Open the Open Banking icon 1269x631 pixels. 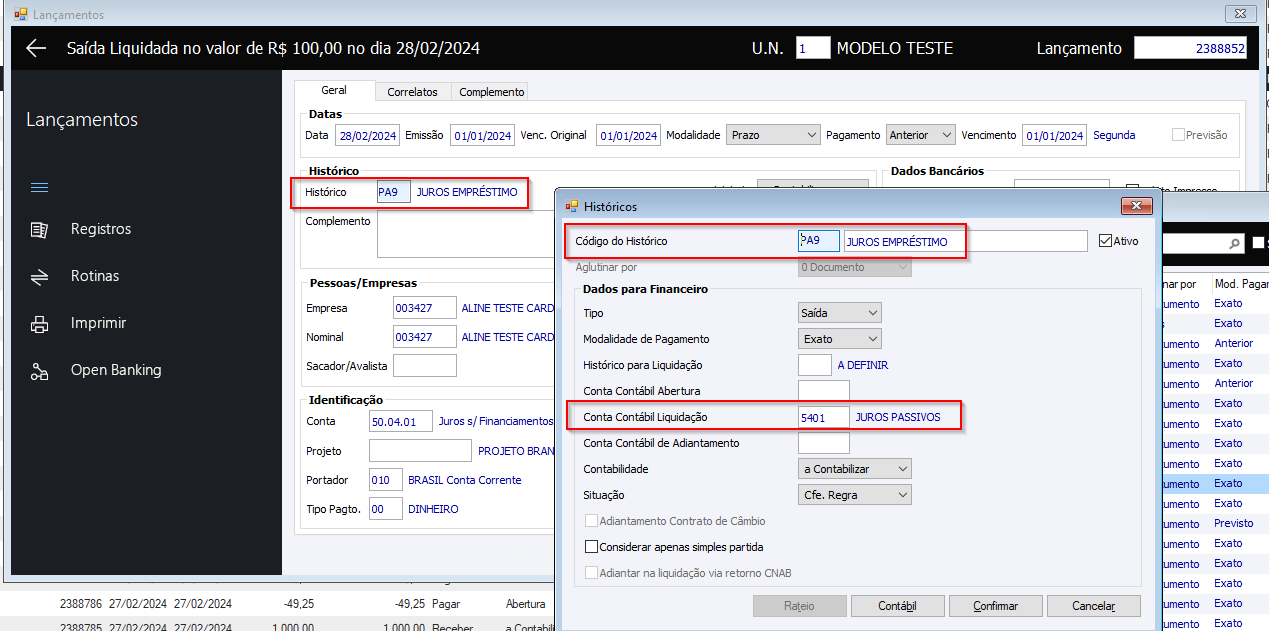(39, 371)
